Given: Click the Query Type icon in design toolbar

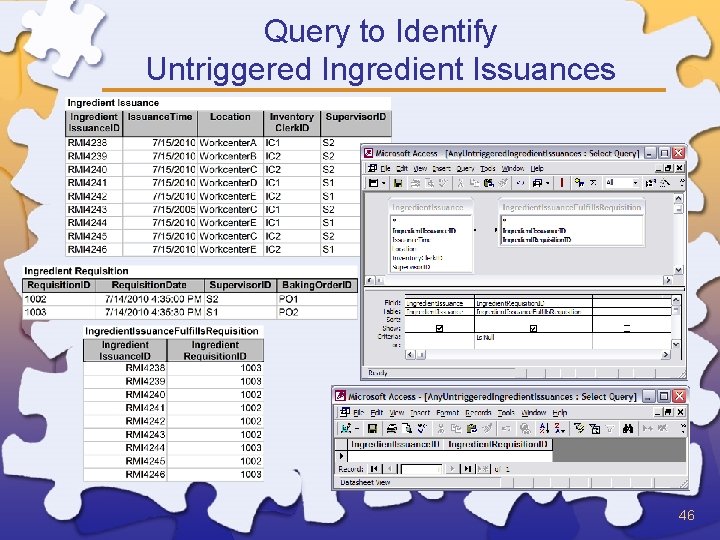Looking at the screenshot, I should (x=537, y=183).
